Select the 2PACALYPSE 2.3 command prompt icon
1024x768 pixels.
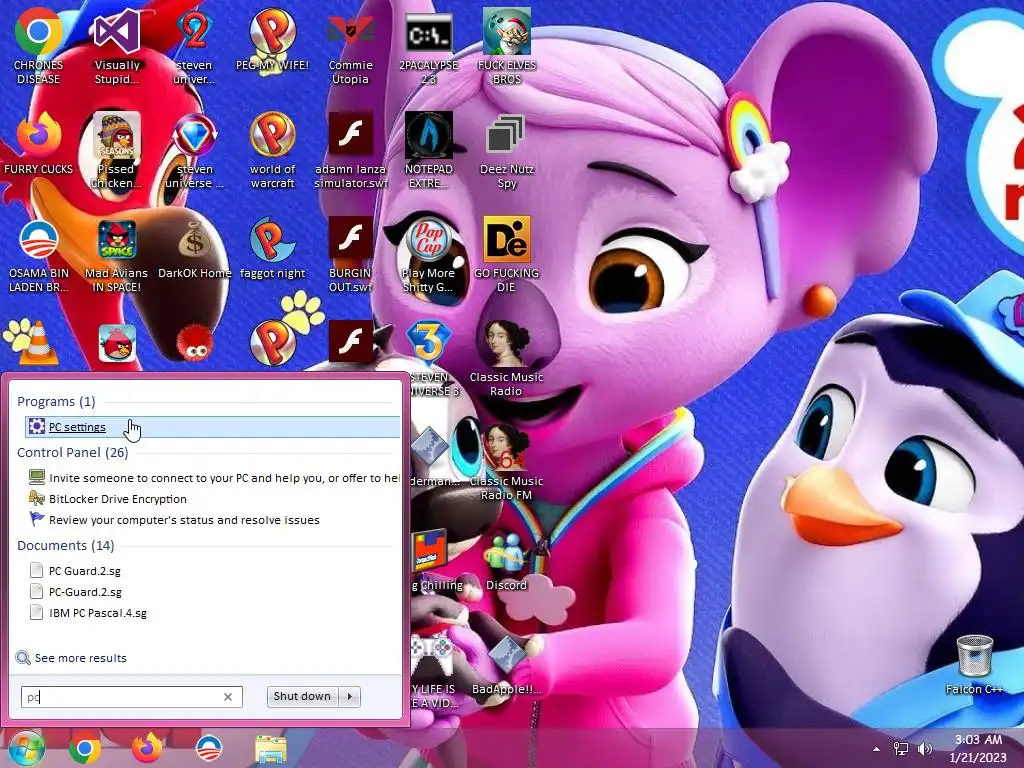point(428,47)
